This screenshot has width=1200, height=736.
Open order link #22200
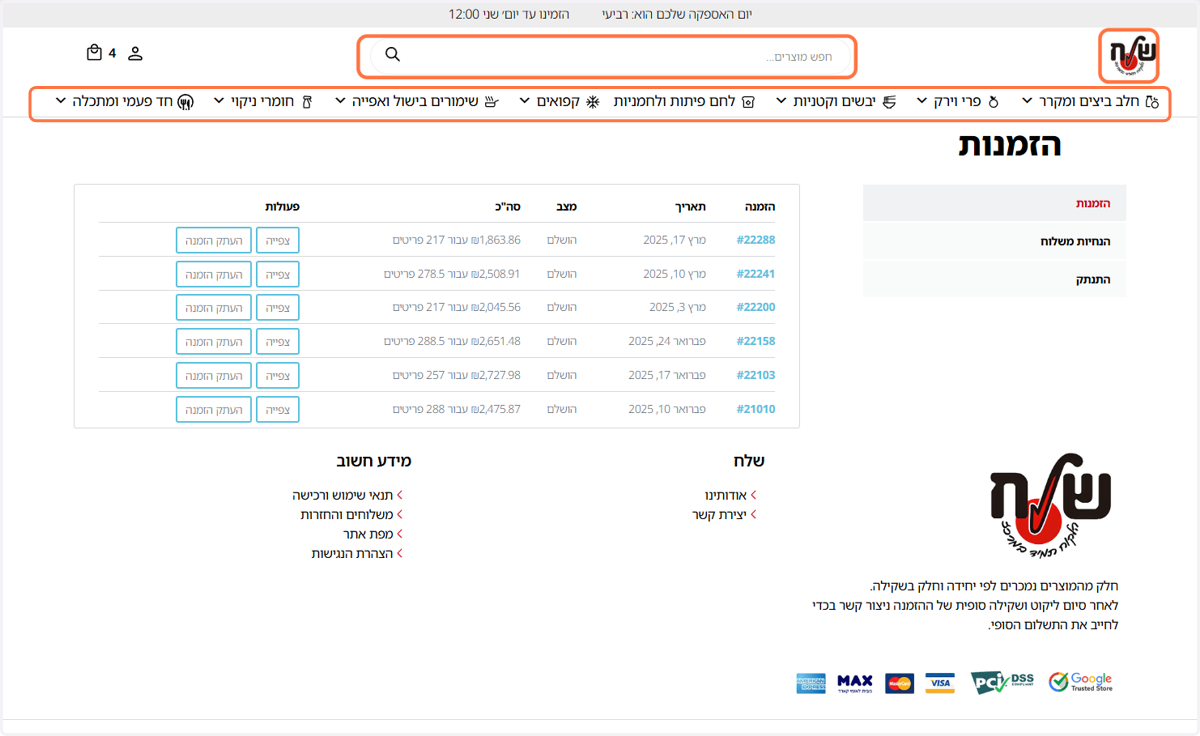[x=756, y=308]
